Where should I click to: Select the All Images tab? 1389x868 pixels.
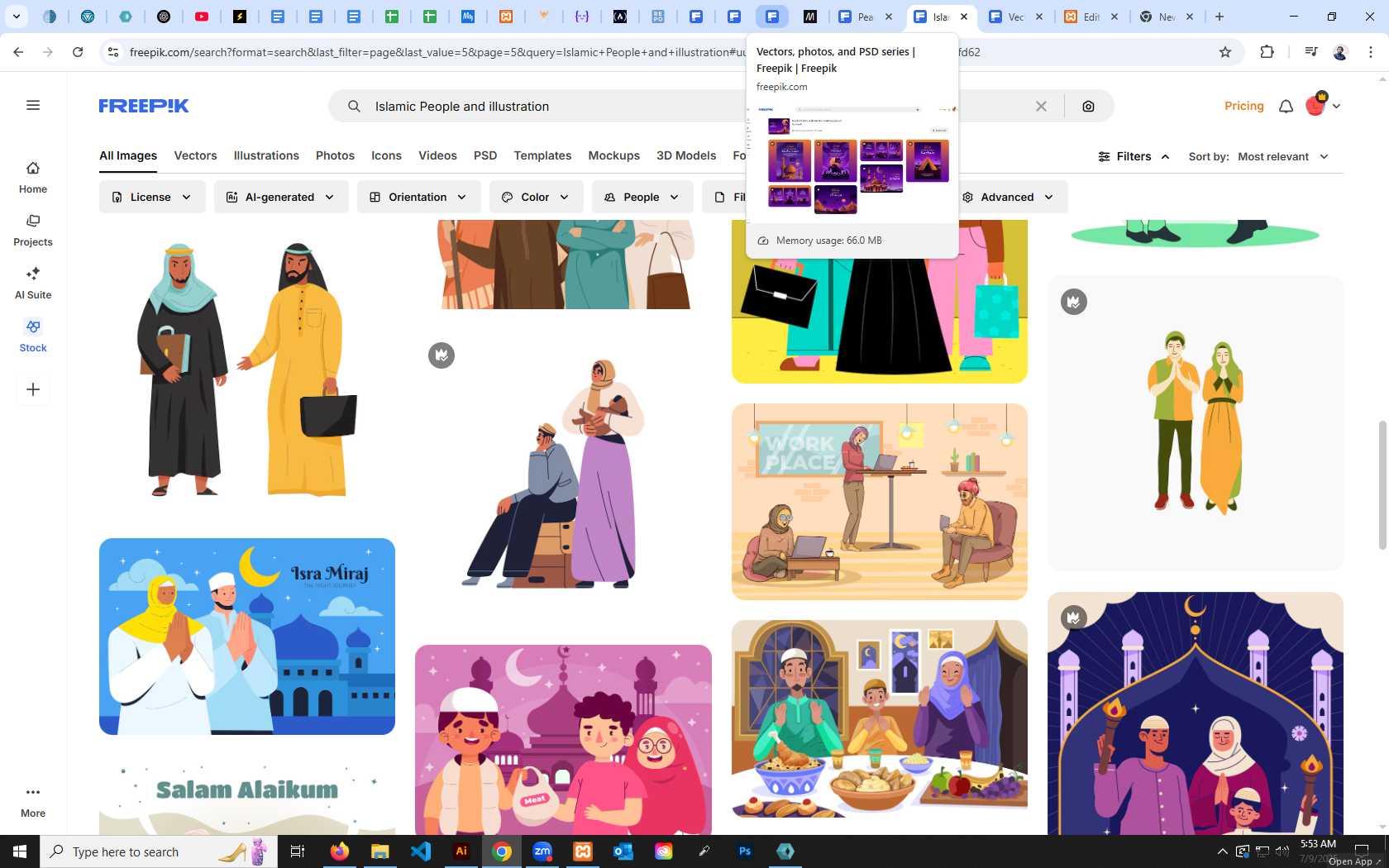point(128,155)
